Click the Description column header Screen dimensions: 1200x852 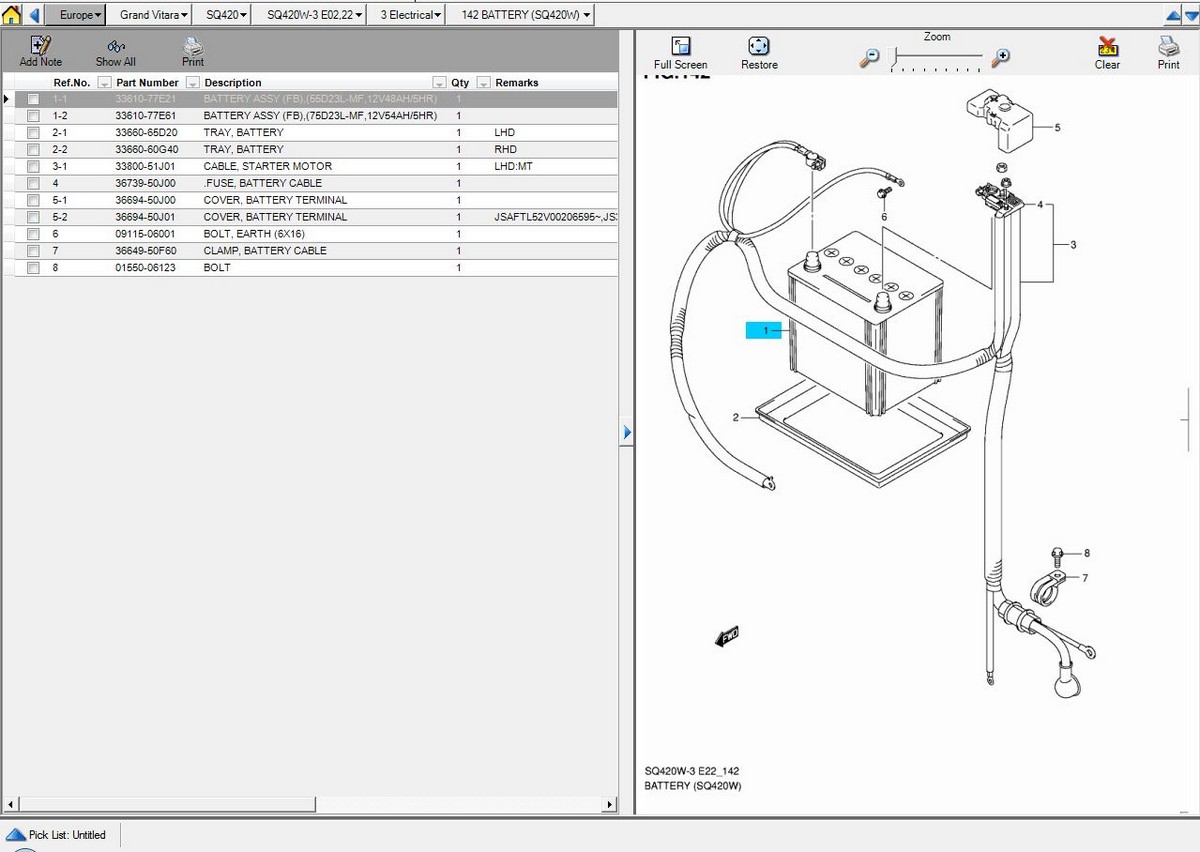click(233, 83)
